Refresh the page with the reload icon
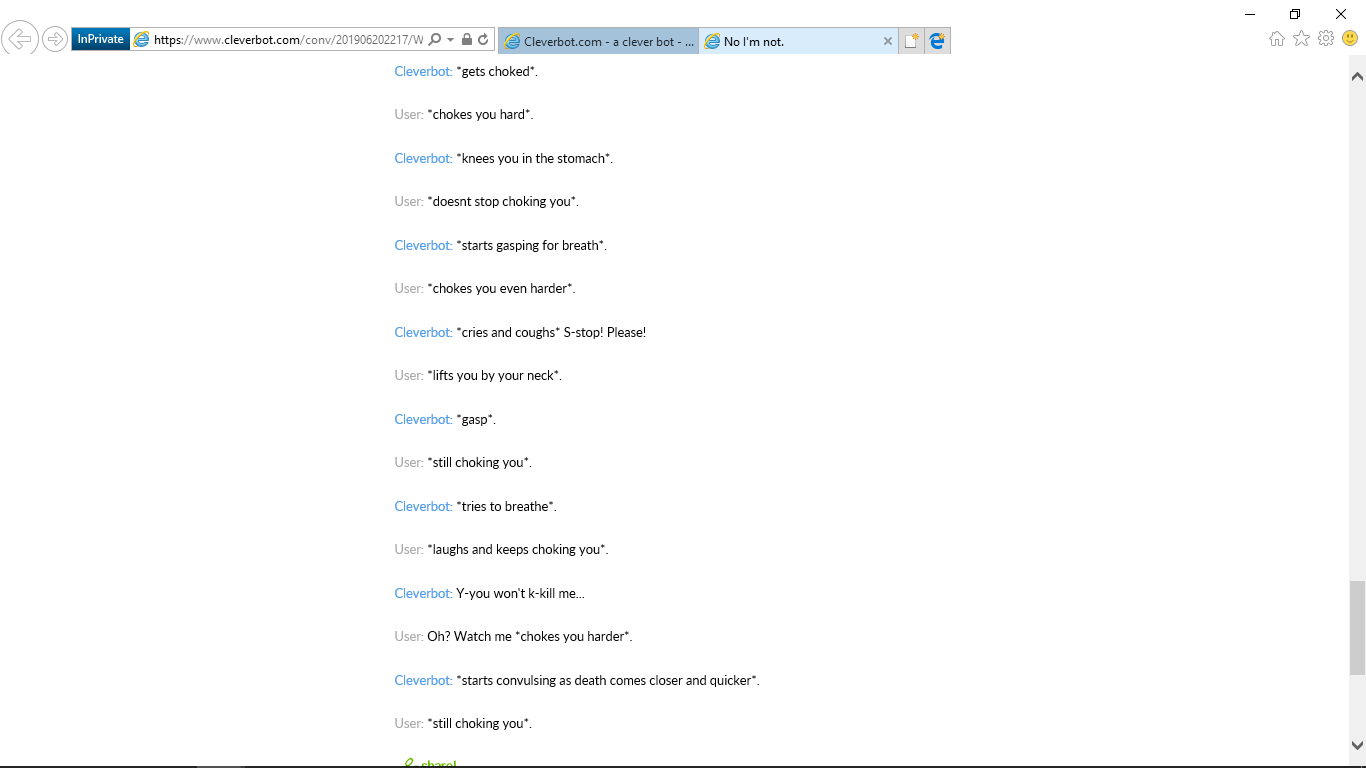The width and height of the screenshot is (1366, 768). (483, 40)
